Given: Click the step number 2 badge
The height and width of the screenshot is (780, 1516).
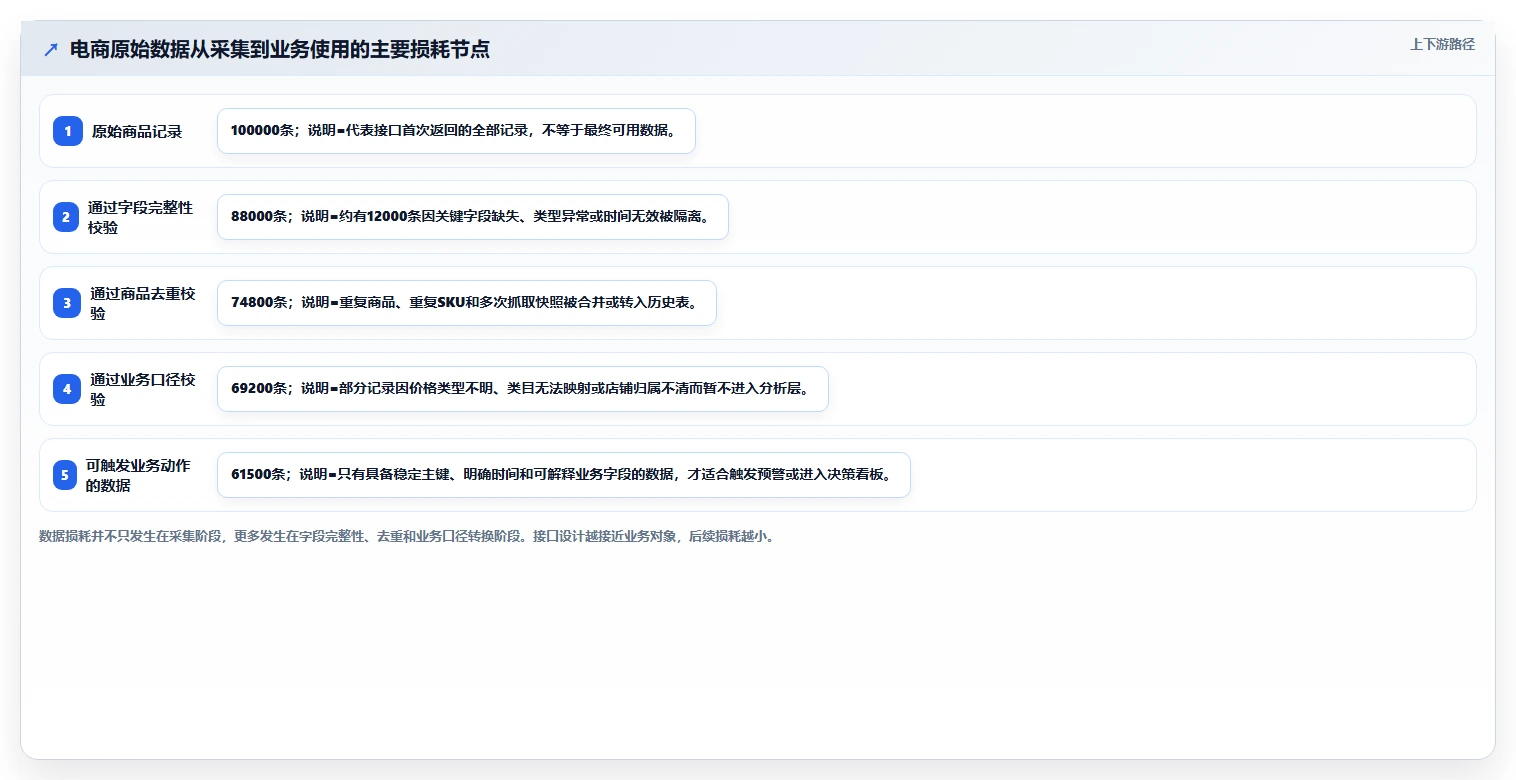Looking at the screenshot, I should point(66,217).
